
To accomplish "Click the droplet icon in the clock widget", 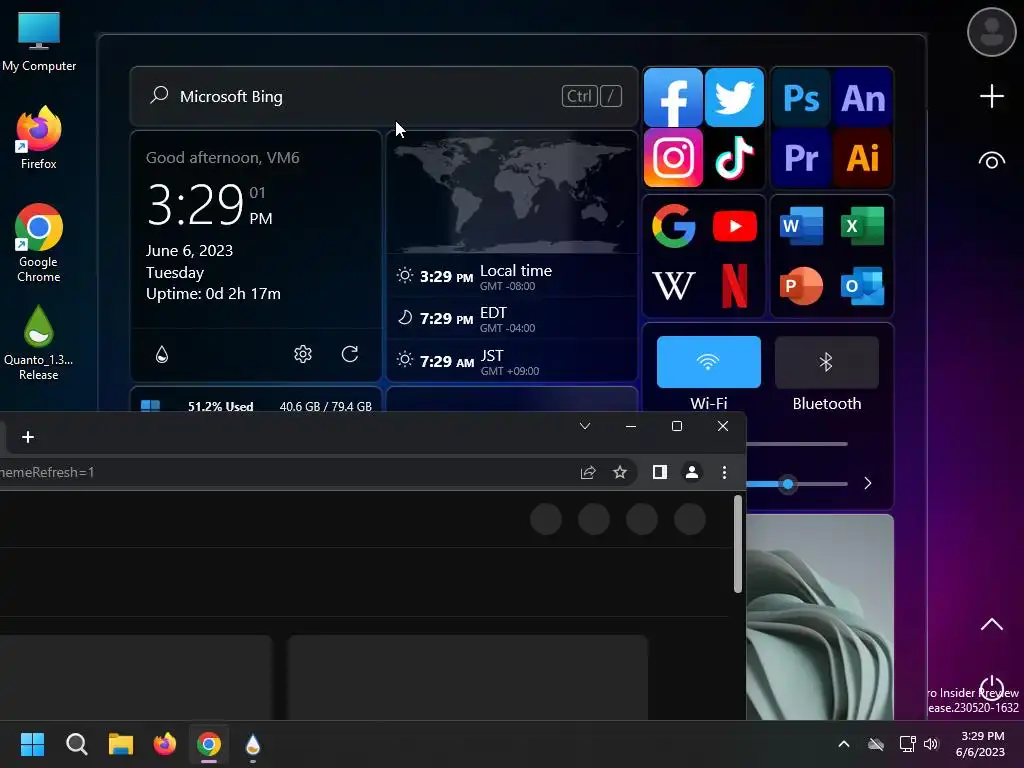I will (162, 354).
